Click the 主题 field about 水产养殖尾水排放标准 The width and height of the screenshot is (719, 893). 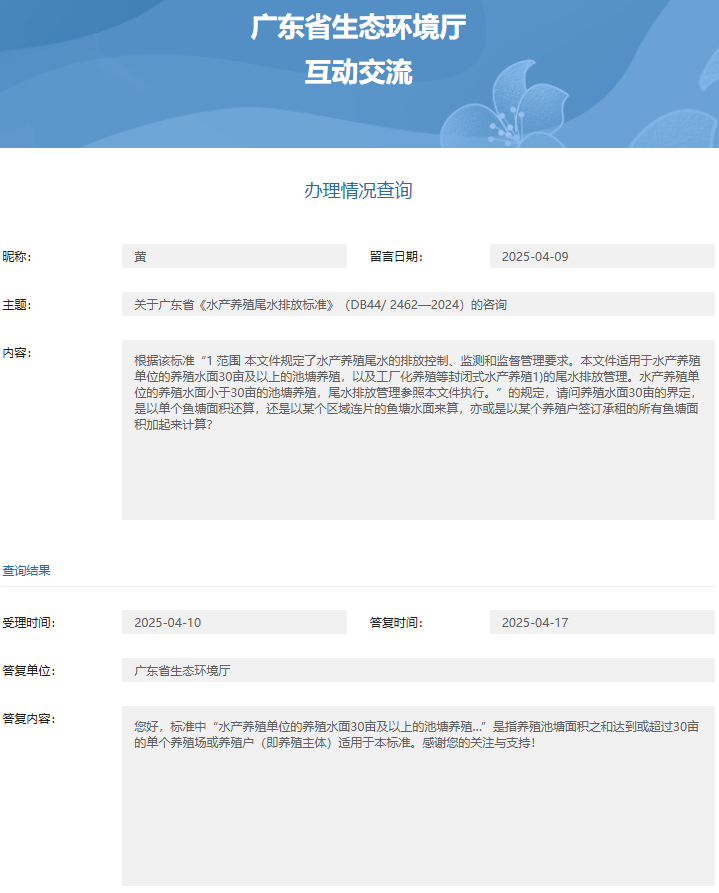coord(418,305)
